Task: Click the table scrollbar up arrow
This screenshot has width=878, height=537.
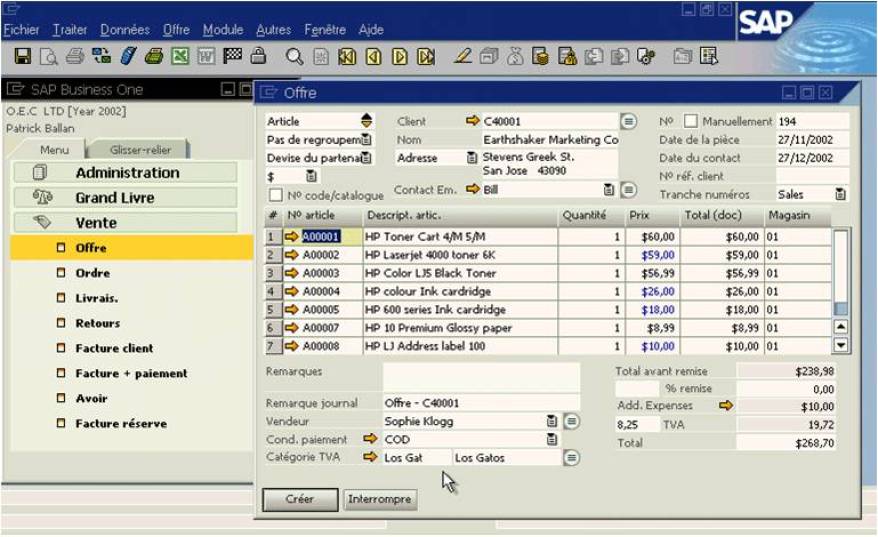Action: [x=840, y=326]
